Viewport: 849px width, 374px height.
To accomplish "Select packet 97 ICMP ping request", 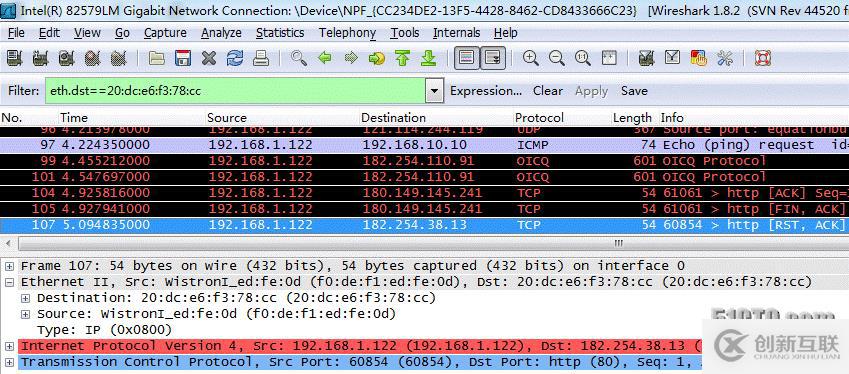I will click(x=424, y=145).
